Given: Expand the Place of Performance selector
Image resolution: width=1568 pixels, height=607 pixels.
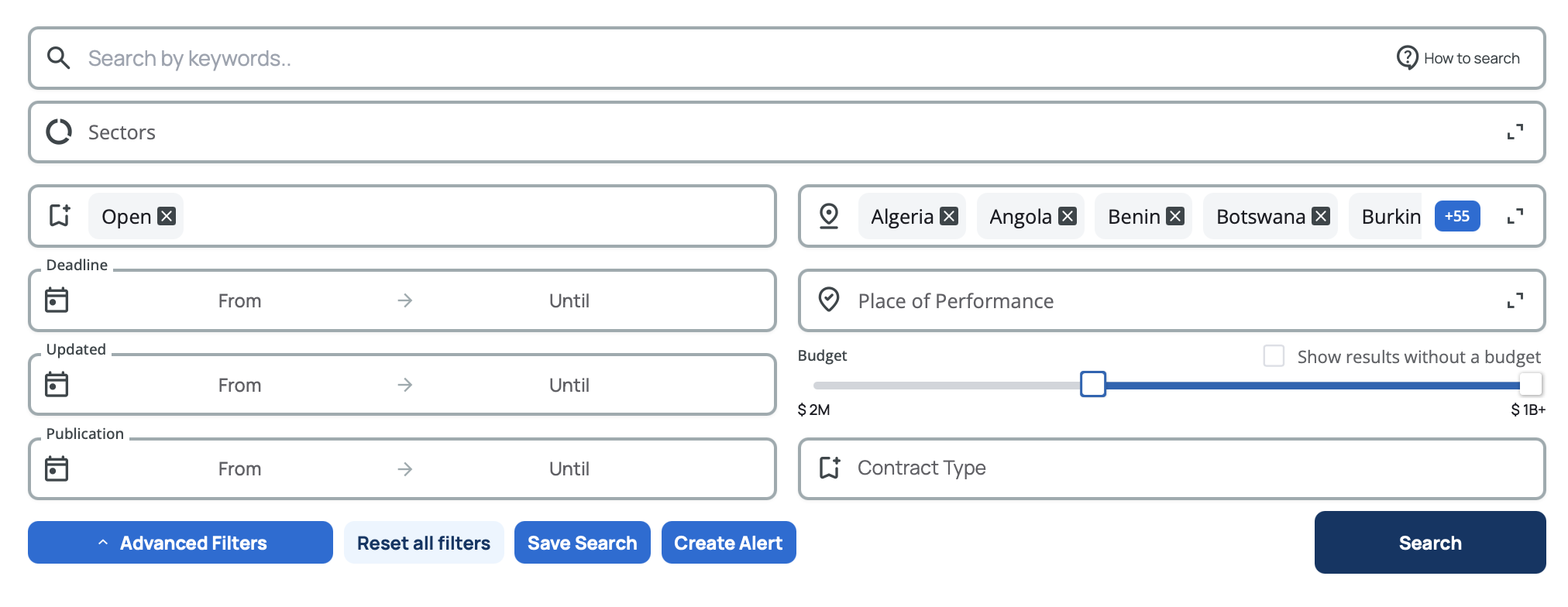Looking at the screenshot, I should point(1515,300).
